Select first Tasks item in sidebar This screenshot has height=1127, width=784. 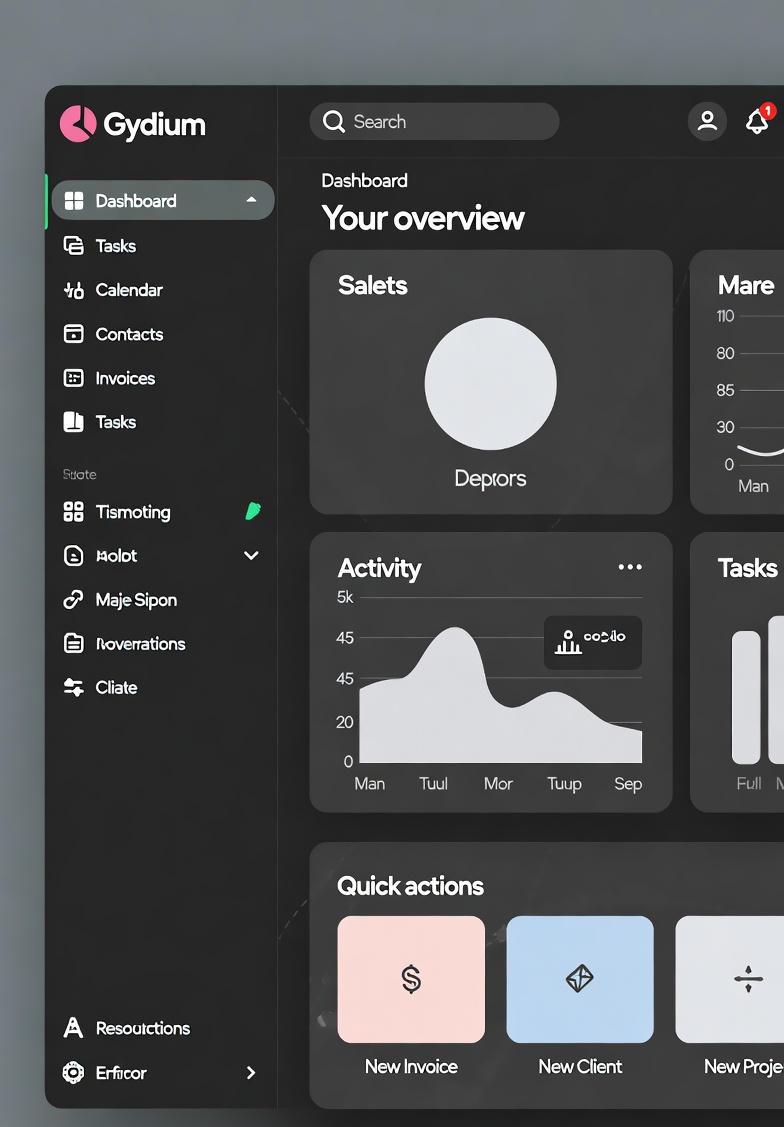tap(115, 246)
